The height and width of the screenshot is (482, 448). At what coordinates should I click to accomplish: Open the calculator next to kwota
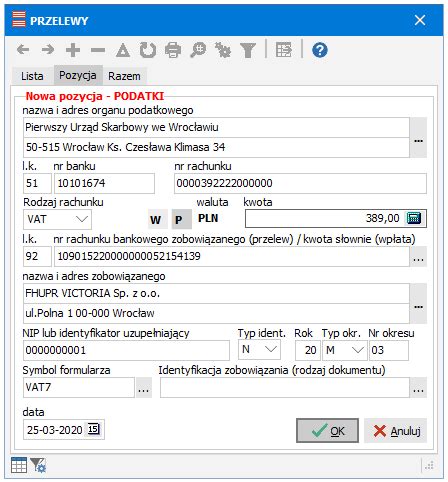pyautogui.click(x=414, y=218)
